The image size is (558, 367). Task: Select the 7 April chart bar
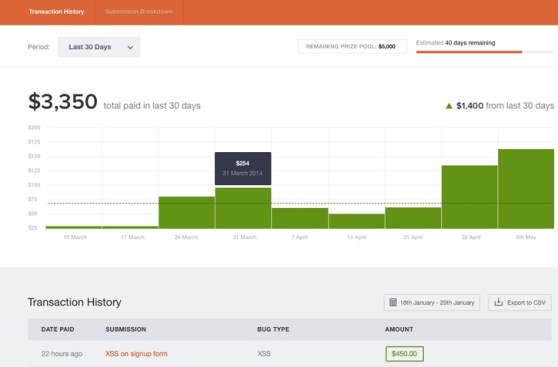(x=300, y=218)
